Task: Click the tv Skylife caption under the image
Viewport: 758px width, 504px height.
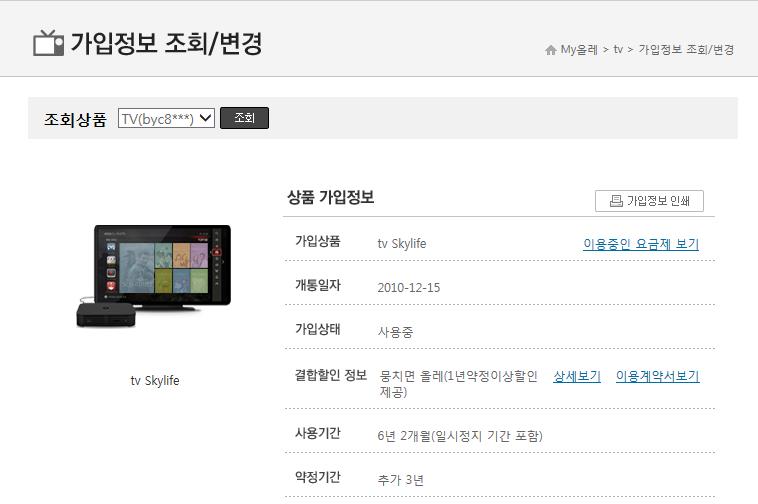Action: (x=154, y=380)
